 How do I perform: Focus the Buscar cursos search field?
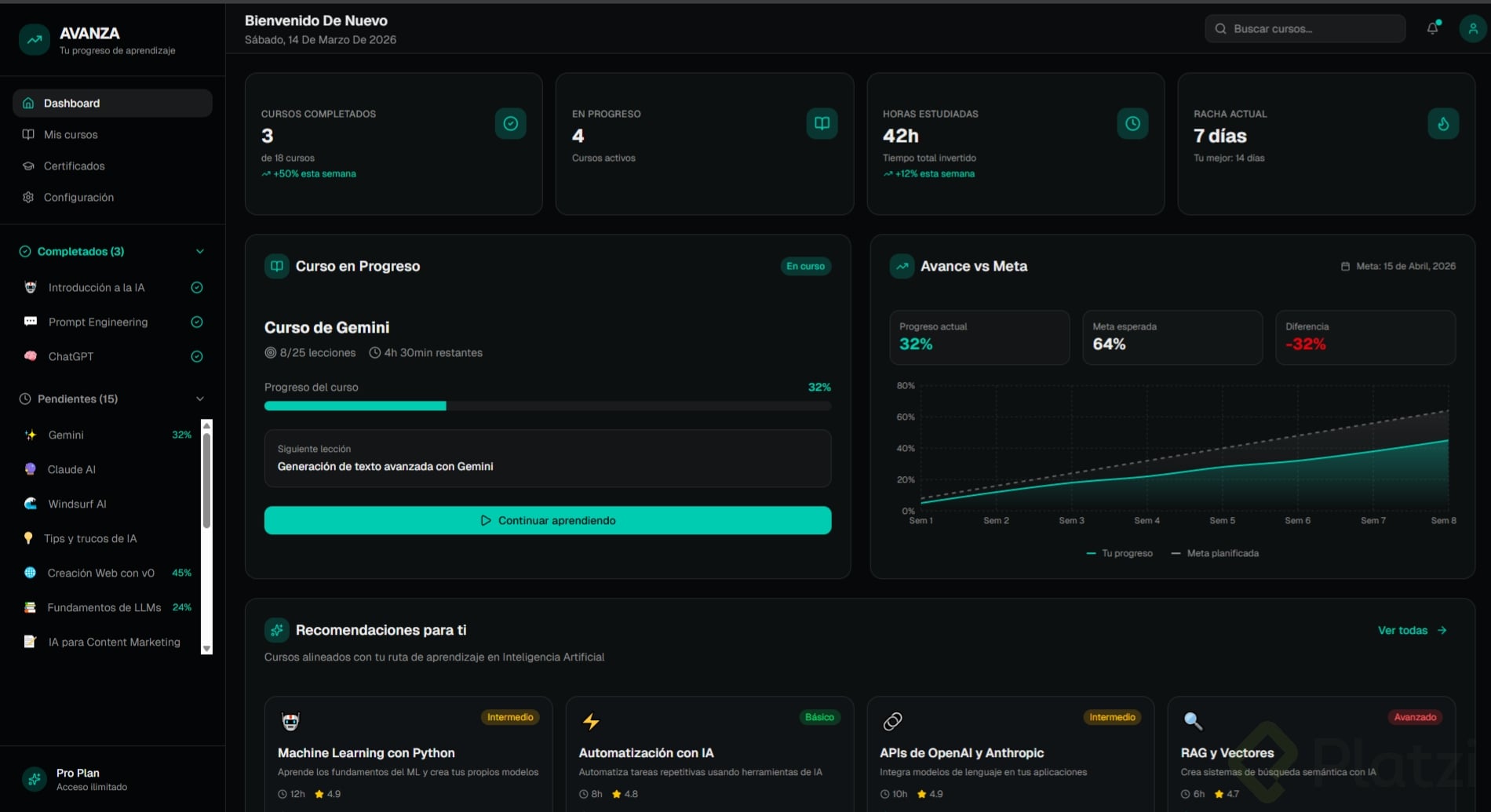[1305, 29]
